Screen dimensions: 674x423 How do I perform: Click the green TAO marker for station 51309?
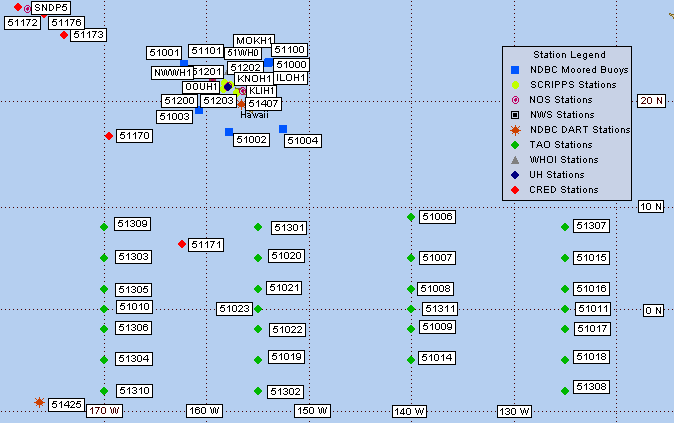104,227
